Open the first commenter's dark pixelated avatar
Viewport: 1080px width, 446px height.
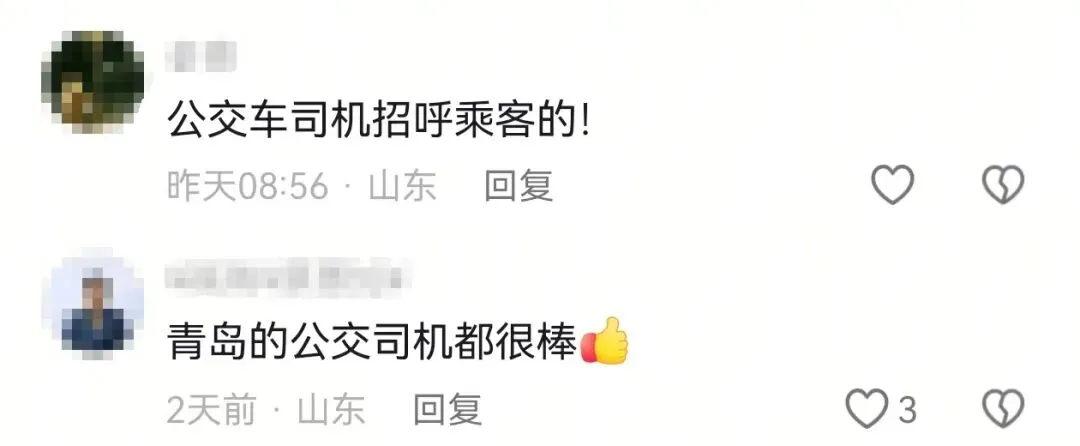[x=92, y=81]
